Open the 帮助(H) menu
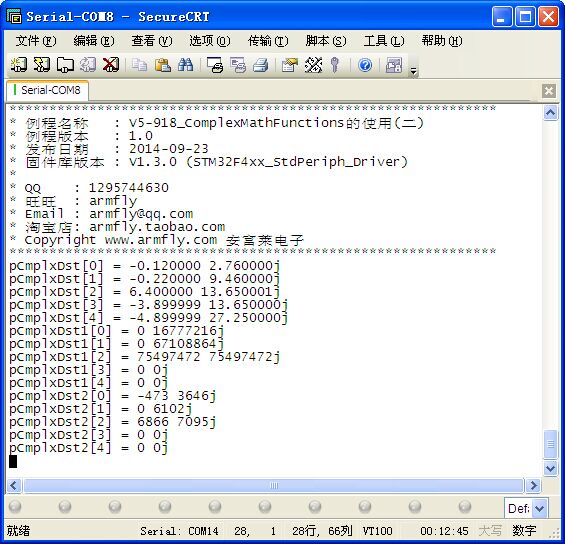This screenshot has width=565, height=544. [442, 41]
